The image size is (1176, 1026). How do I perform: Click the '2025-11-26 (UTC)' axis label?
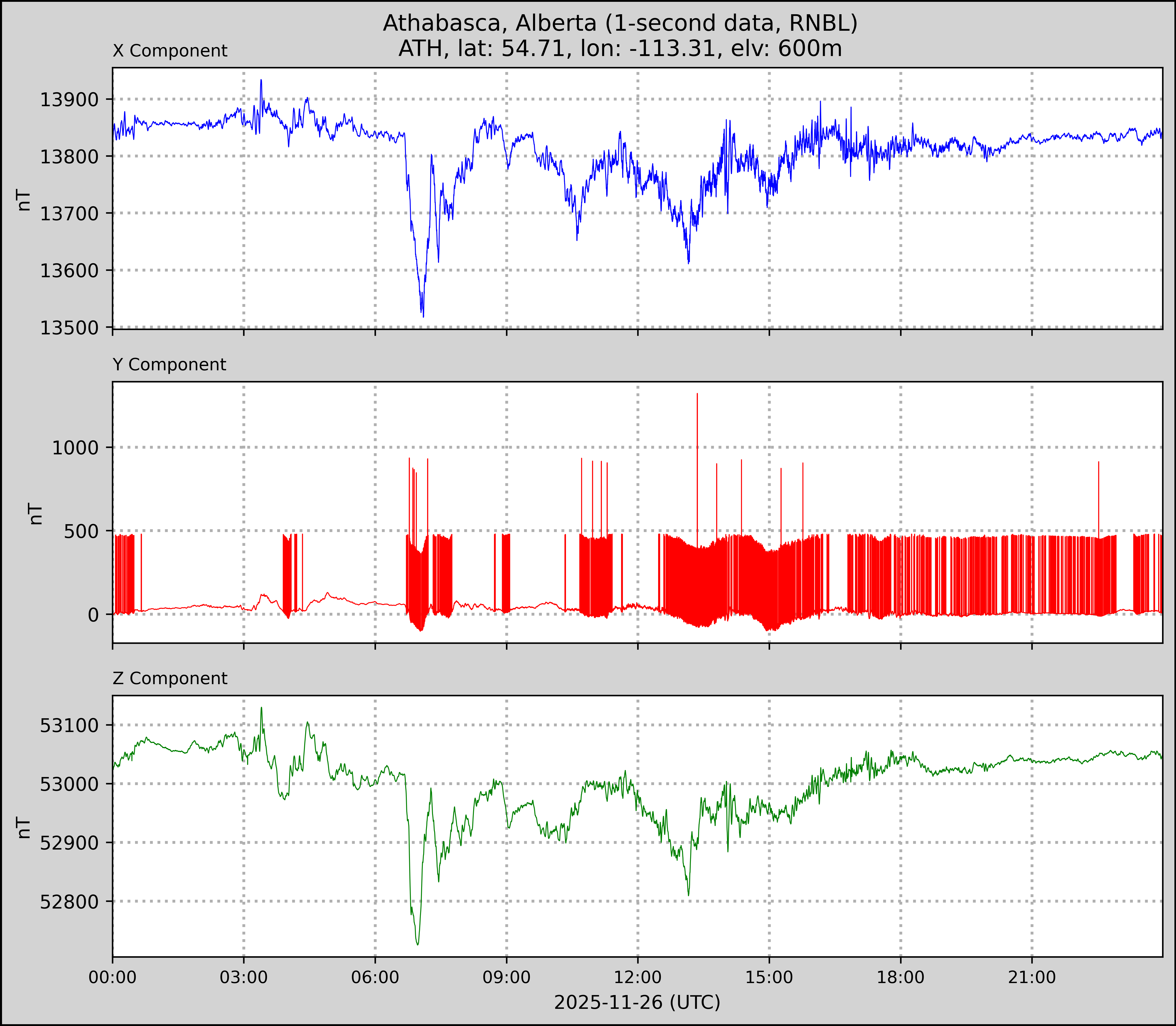(x=637, y=1002)
